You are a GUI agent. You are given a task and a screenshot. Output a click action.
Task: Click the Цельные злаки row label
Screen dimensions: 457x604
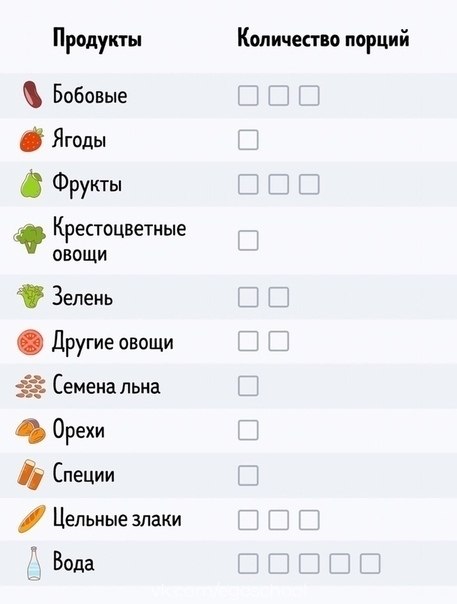pos(117,519)
